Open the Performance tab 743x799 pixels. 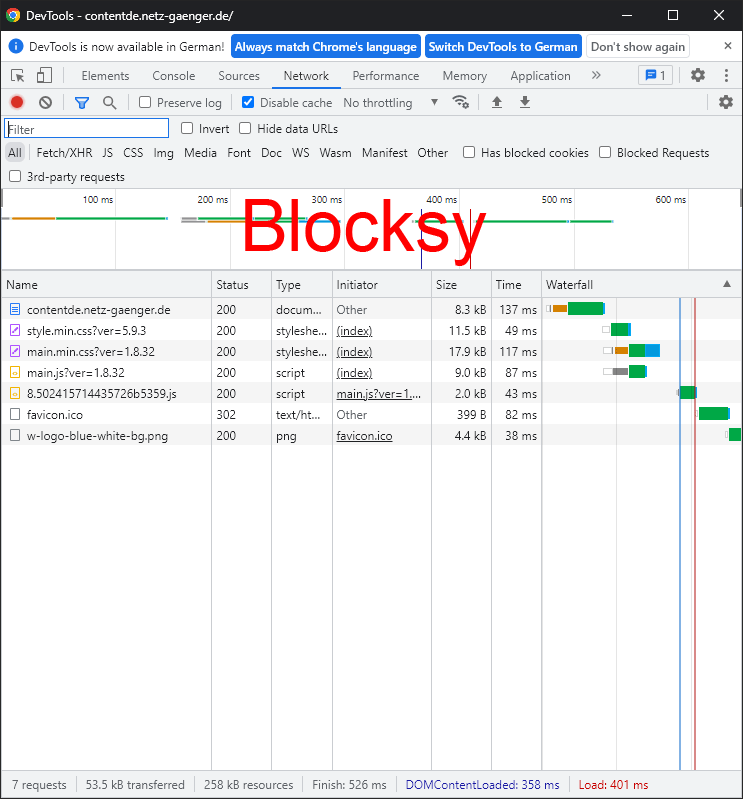point(386,76)
